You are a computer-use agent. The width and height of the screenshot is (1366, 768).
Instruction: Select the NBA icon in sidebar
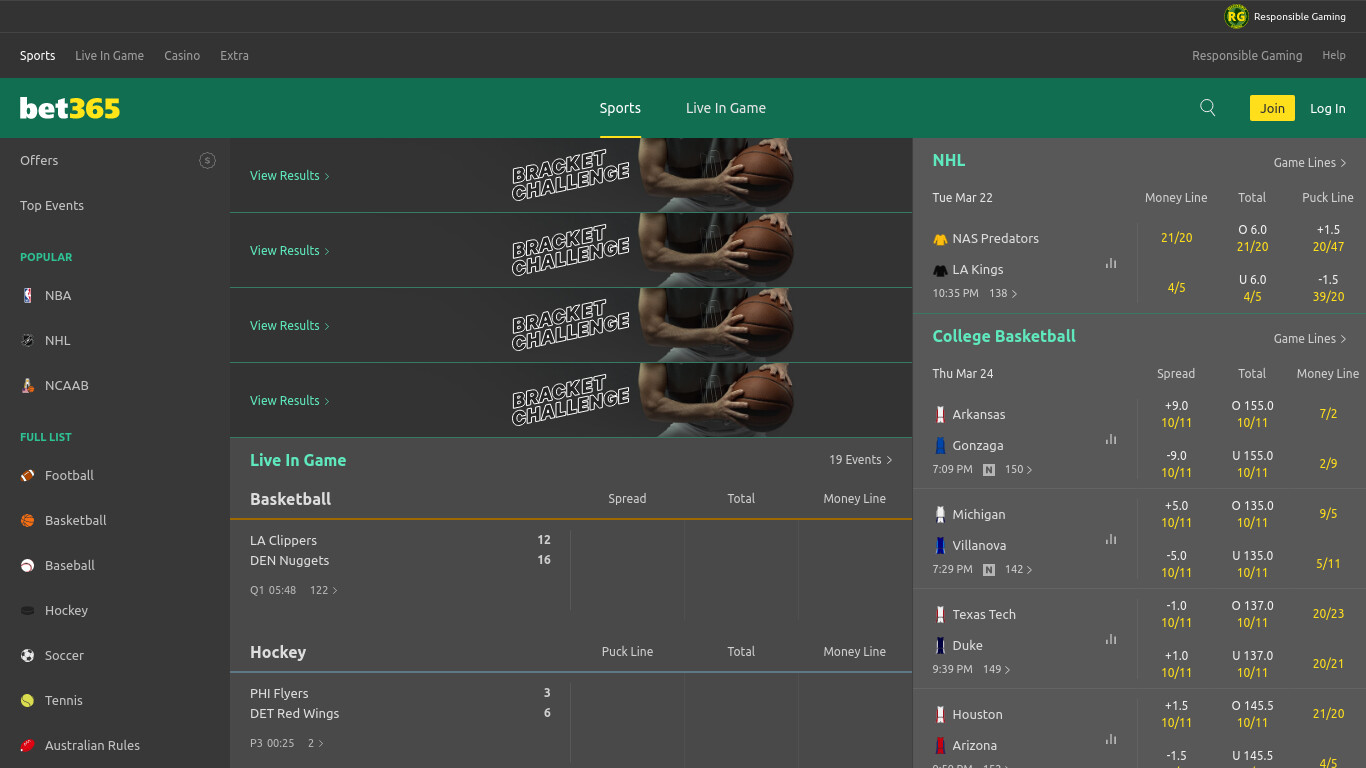coord(27,295)
